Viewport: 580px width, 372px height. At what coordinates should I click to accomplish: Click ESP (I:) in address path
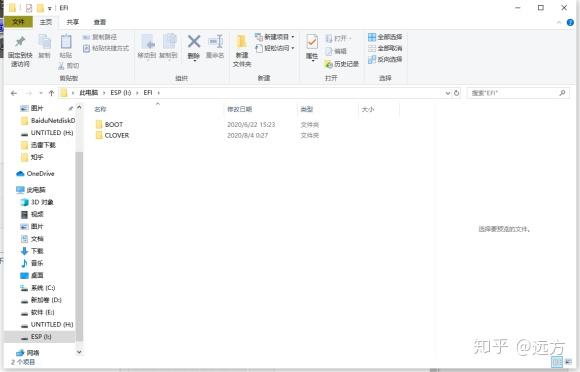tap(121, 92)
